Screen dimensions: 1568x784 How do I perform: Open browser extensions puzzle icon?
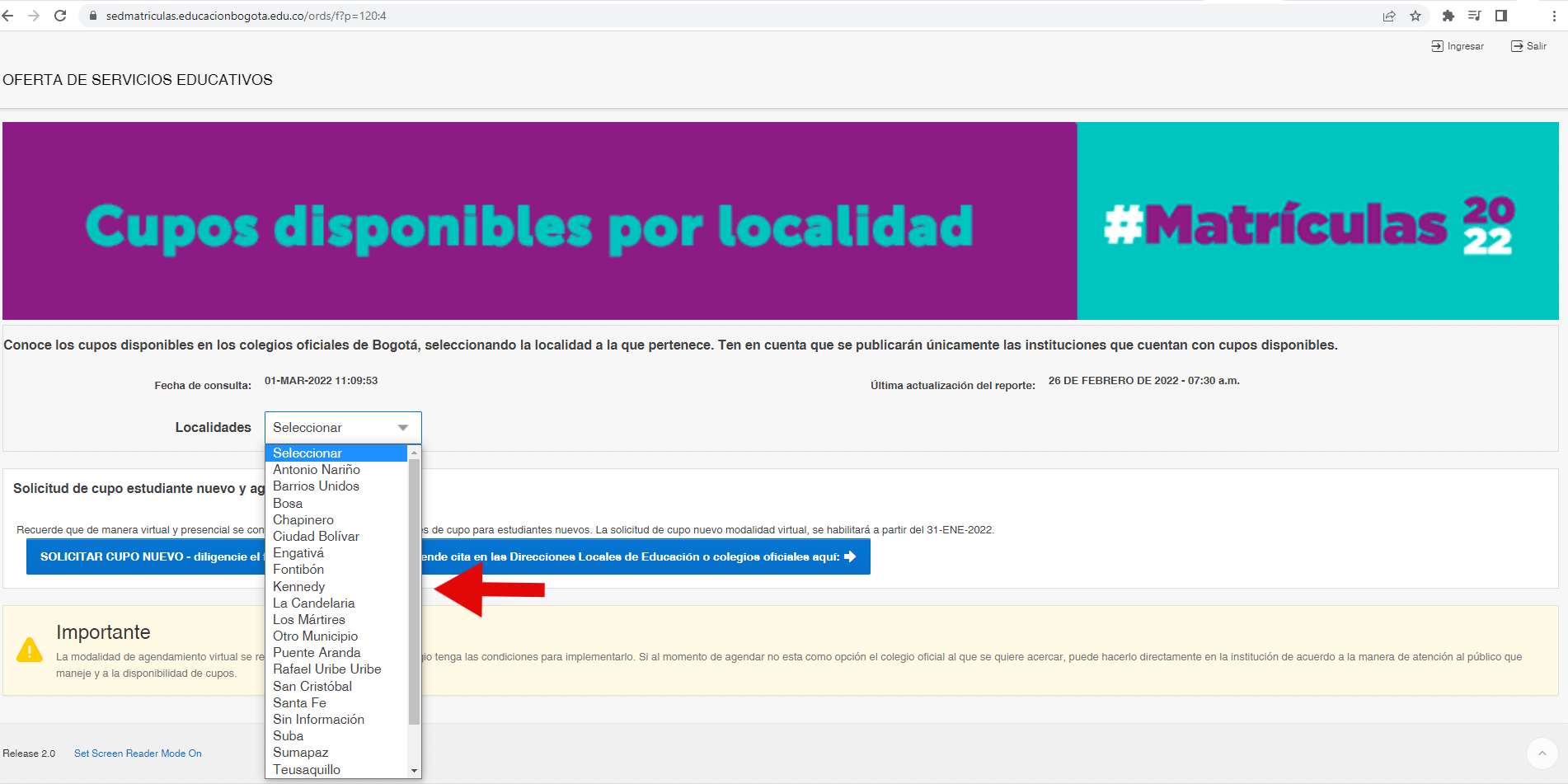pyautogui.click(x=1448, y=16)
